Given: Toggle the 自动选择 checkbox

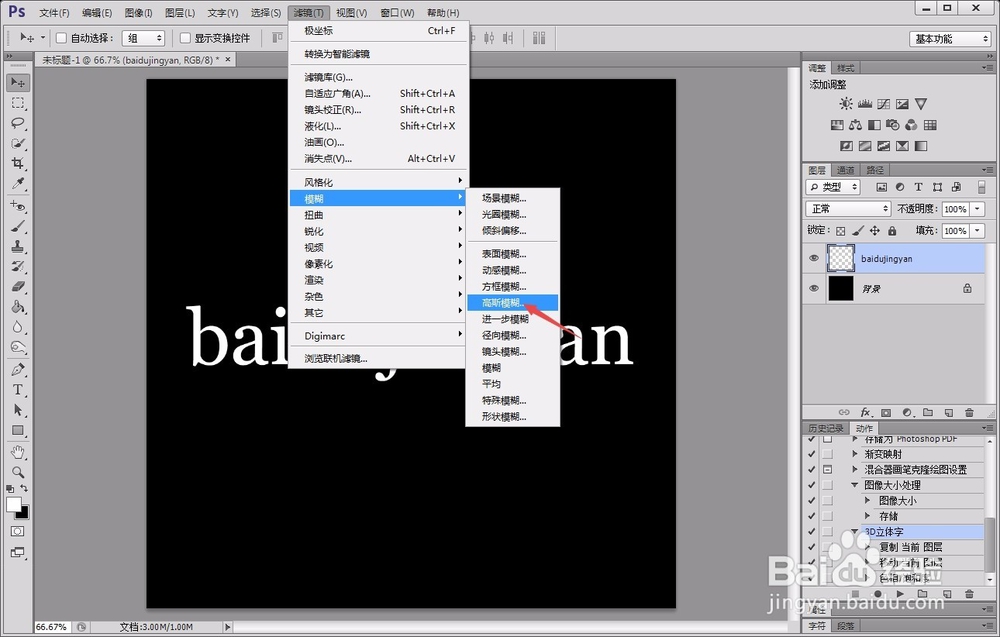Looking at the screenshot, I should point(61,38).
